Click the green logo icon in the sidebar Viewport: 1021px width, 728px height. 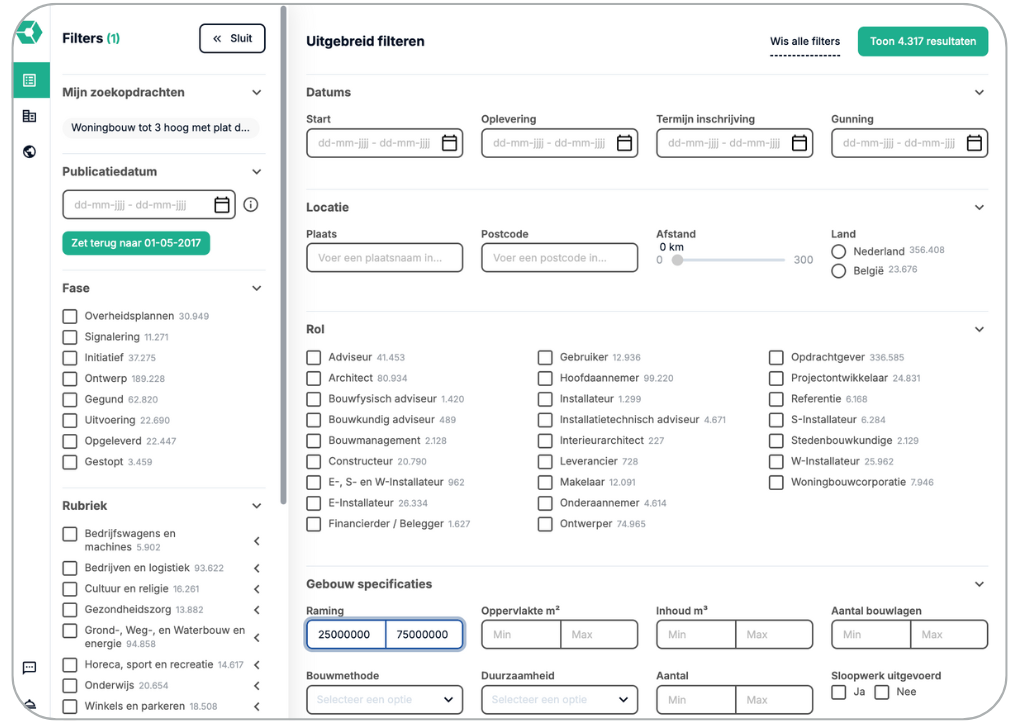pyautogui.click(x=29, y=33)
